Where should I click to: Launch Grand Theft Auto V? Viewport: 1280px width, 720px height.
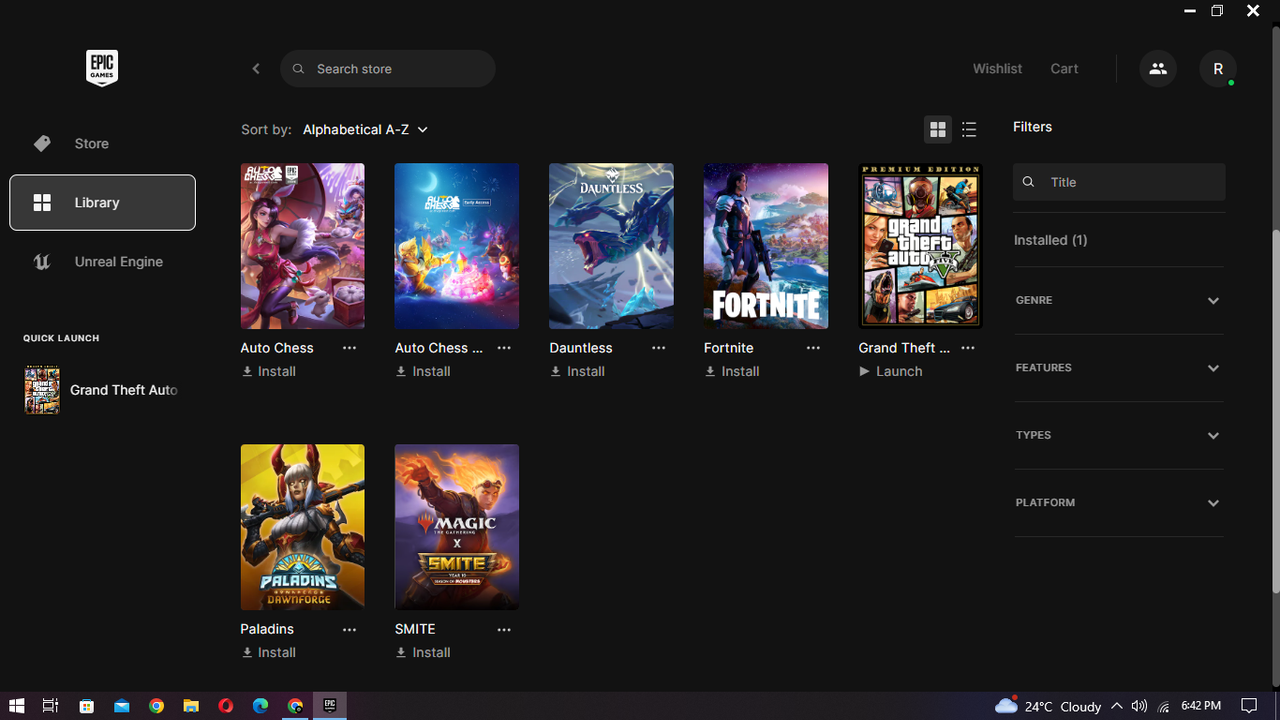click(891, 372)
